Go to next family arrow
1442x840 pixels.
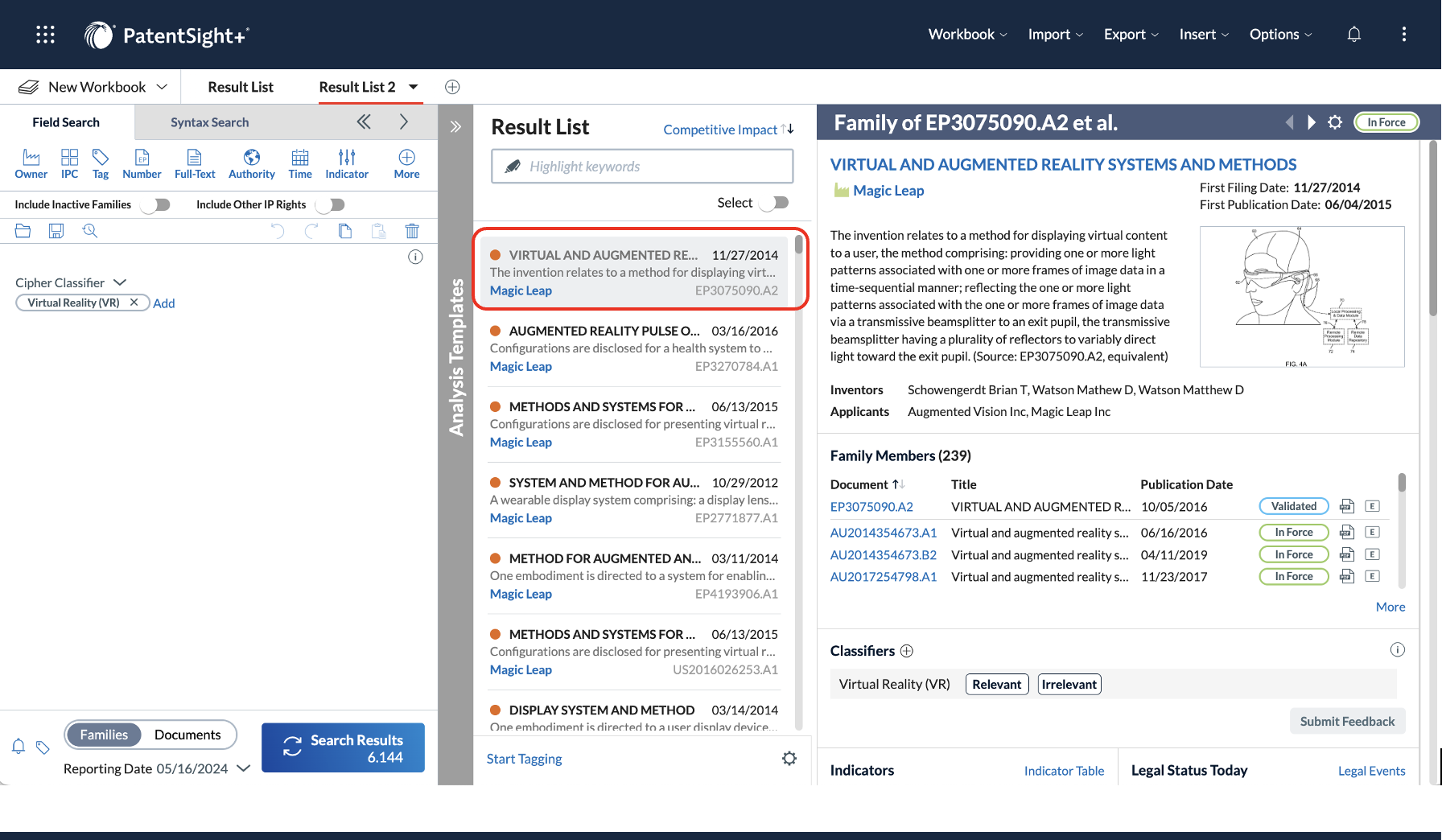tap(1312, 122)
